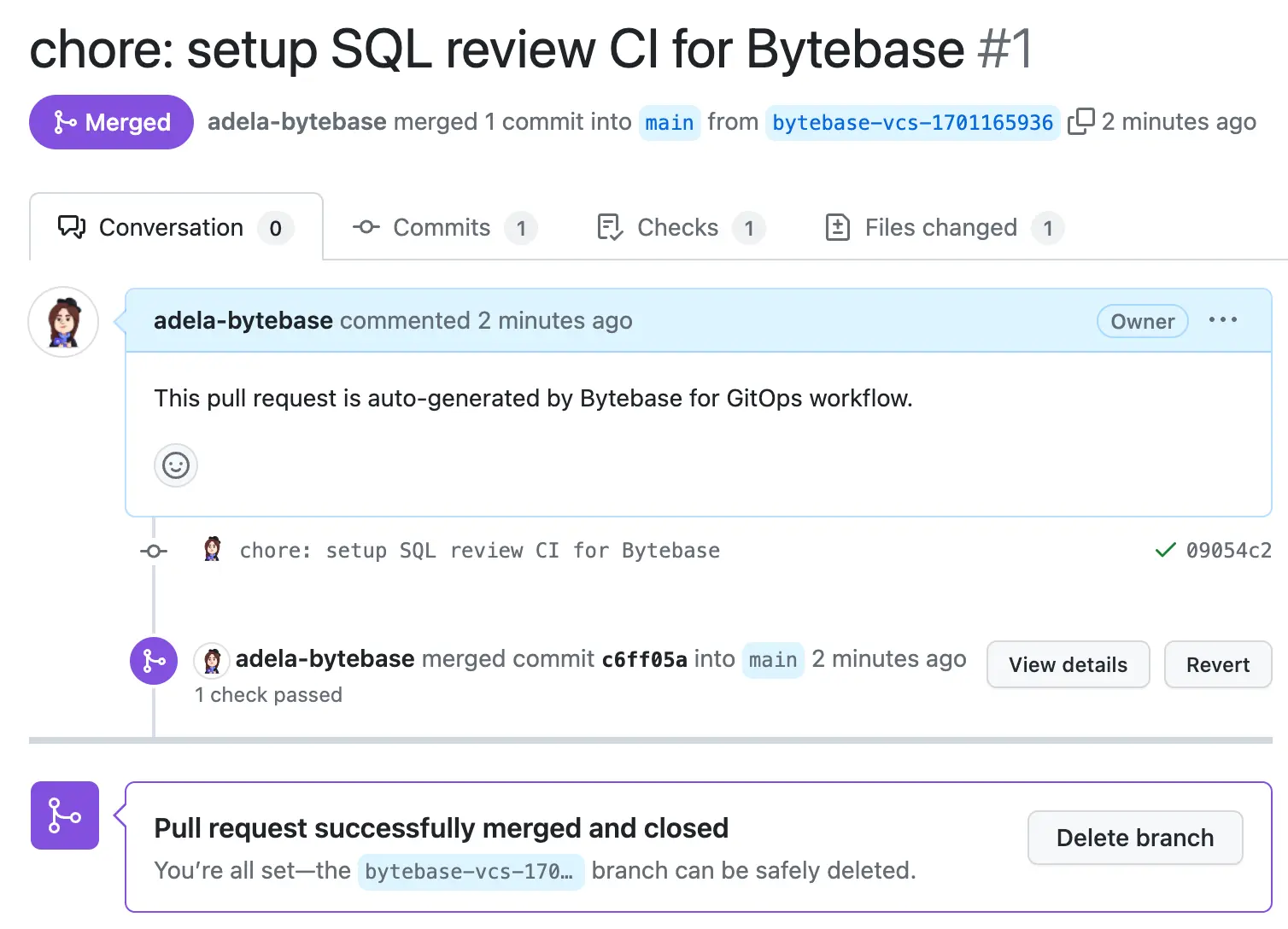Click the '2 minutes ago' timestamp in PR header
This screenshot has height=929, width=1288.
[1179, 122]
